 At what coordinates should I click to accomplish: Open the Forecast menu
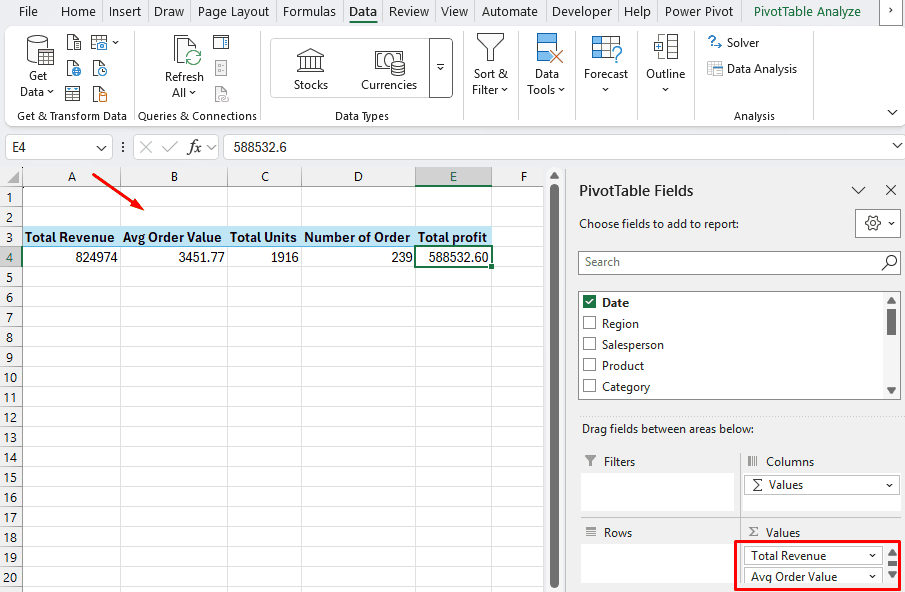[x=605, y=65]
